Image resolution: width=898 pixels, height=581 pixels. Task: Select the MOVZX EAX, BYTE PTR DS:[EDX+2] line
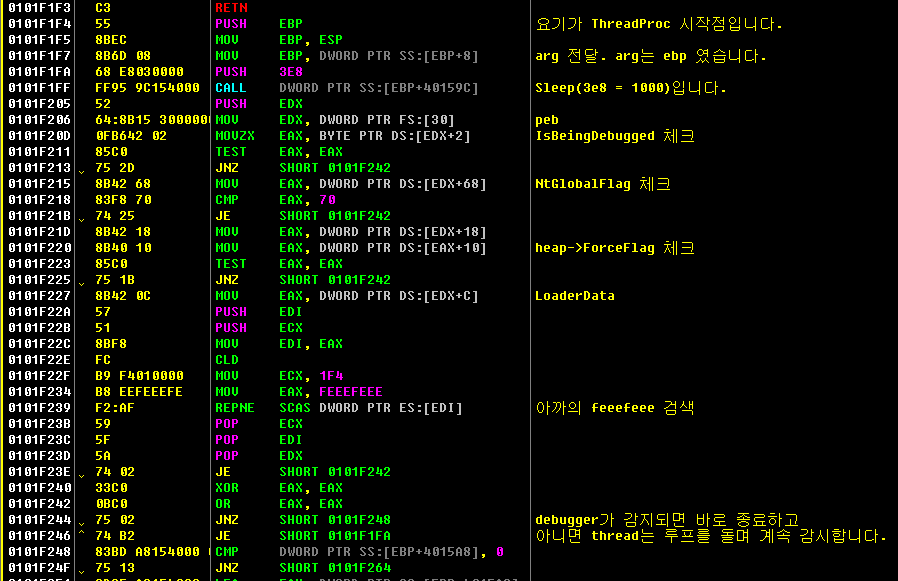tap(342, 136)
